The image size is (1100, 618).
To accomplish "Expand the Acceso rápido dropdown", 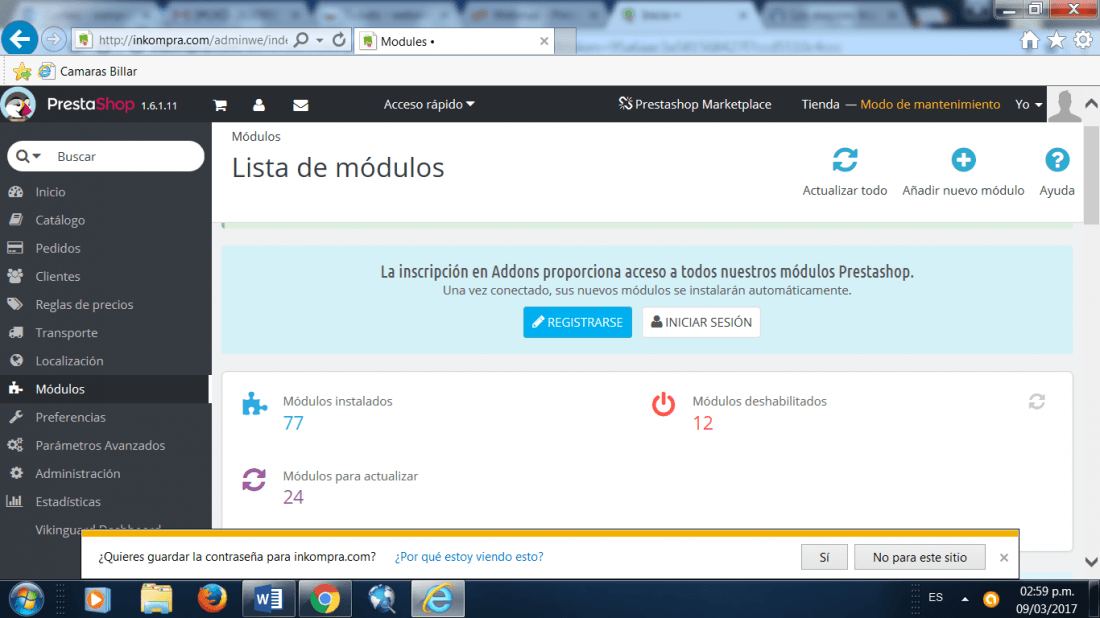I will click(x=429, y=105).
